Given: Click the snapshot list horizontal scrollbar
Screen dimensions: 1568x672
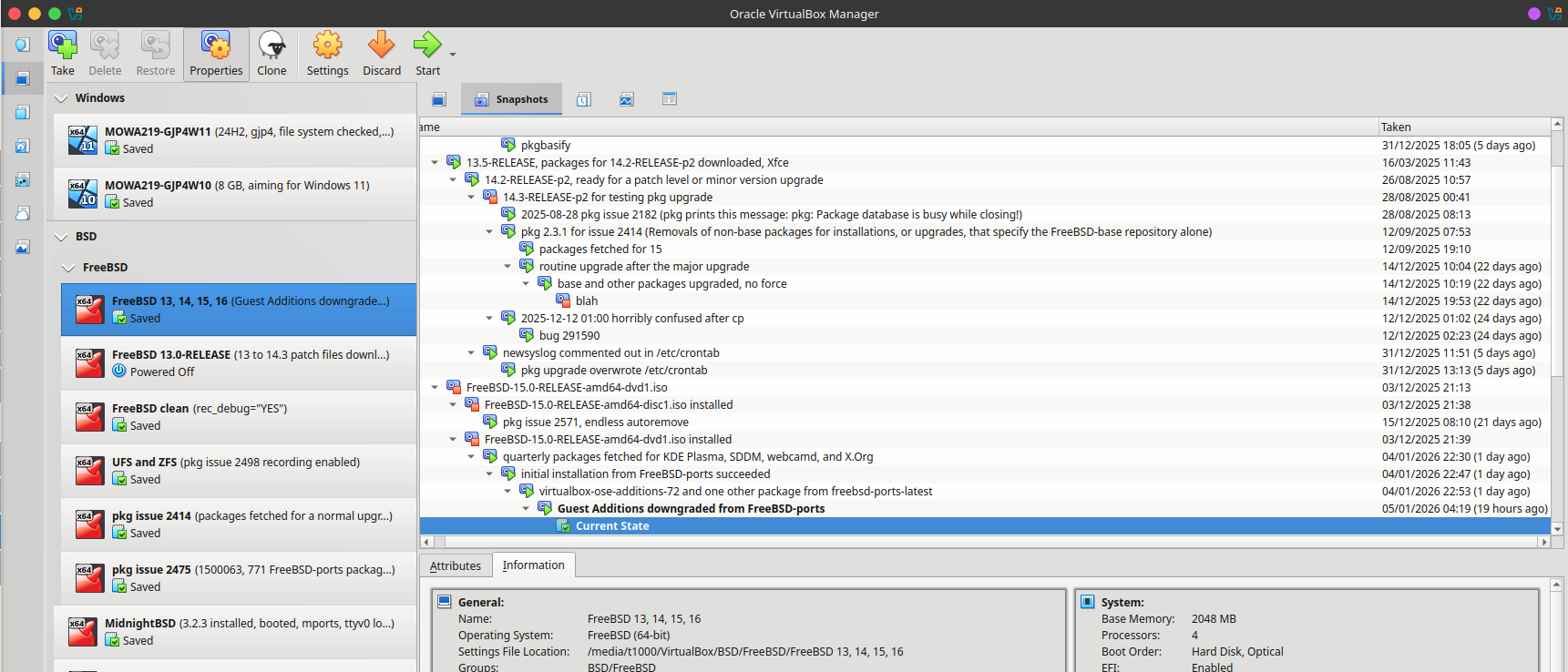Looking at the screenshot, I should point(984,542).
